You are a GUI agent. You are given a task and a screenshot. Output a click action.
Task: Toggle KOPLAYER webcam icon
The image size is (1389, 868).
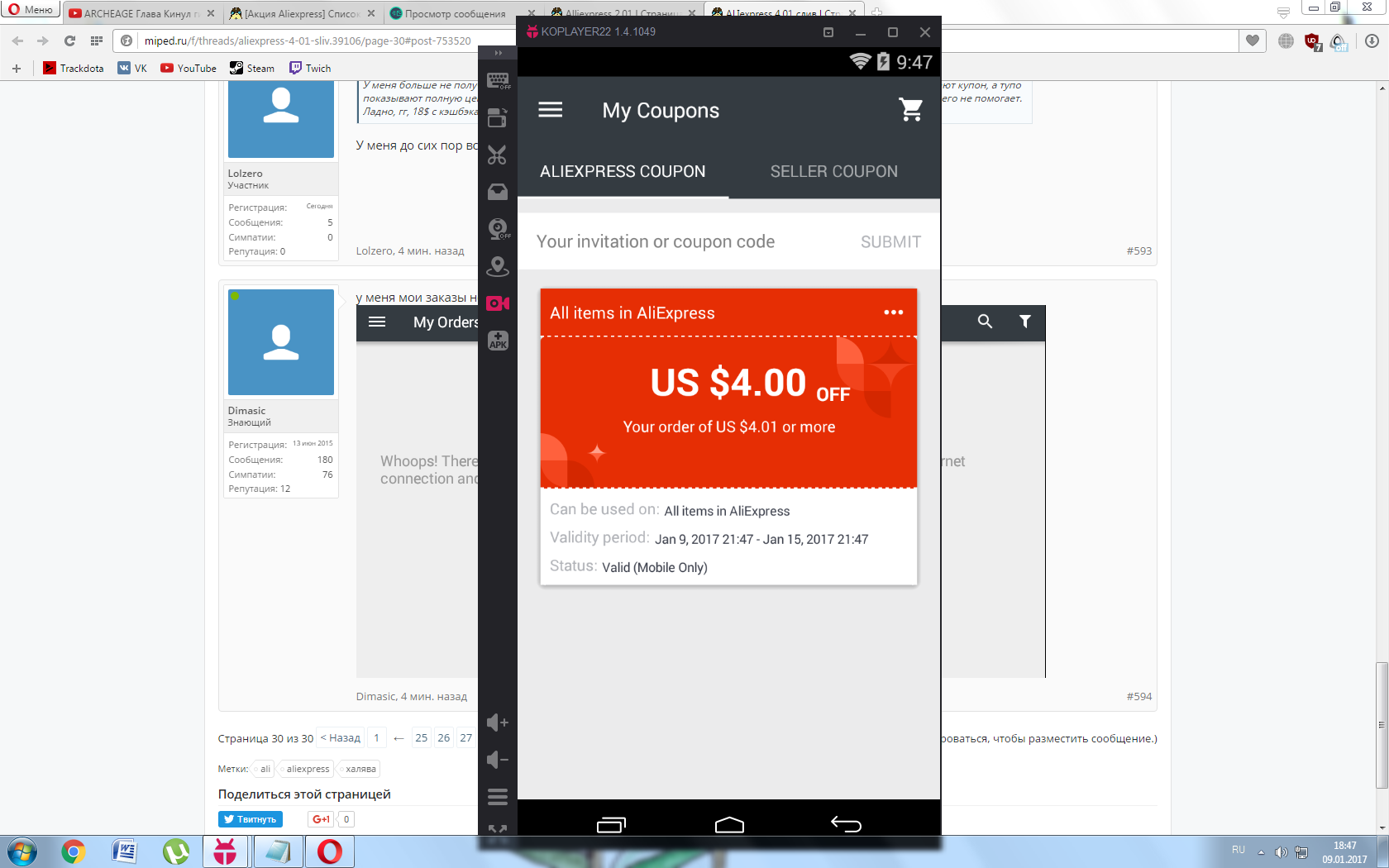point(498,229)
